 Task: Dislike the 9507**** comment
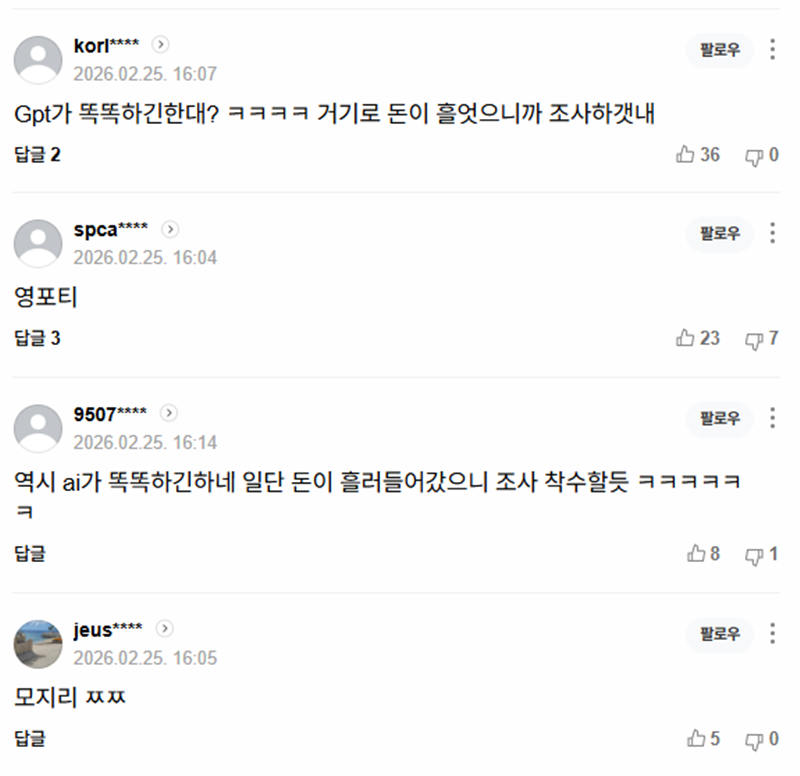762,554
